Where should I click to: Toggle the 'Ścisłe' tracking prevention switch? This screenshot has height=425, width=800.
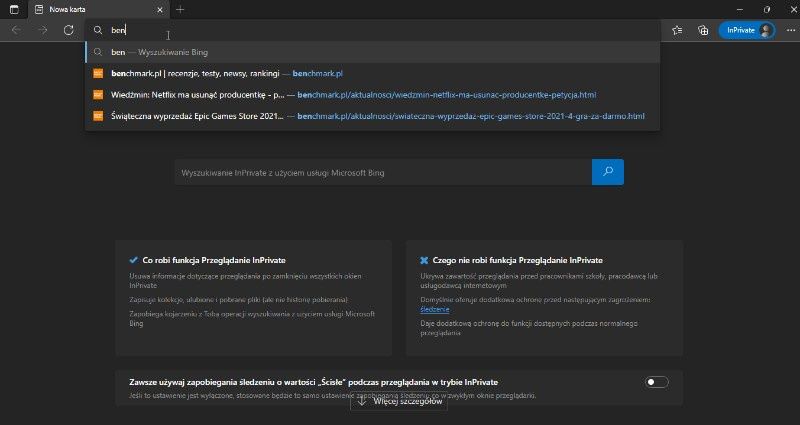coord(657,382)
